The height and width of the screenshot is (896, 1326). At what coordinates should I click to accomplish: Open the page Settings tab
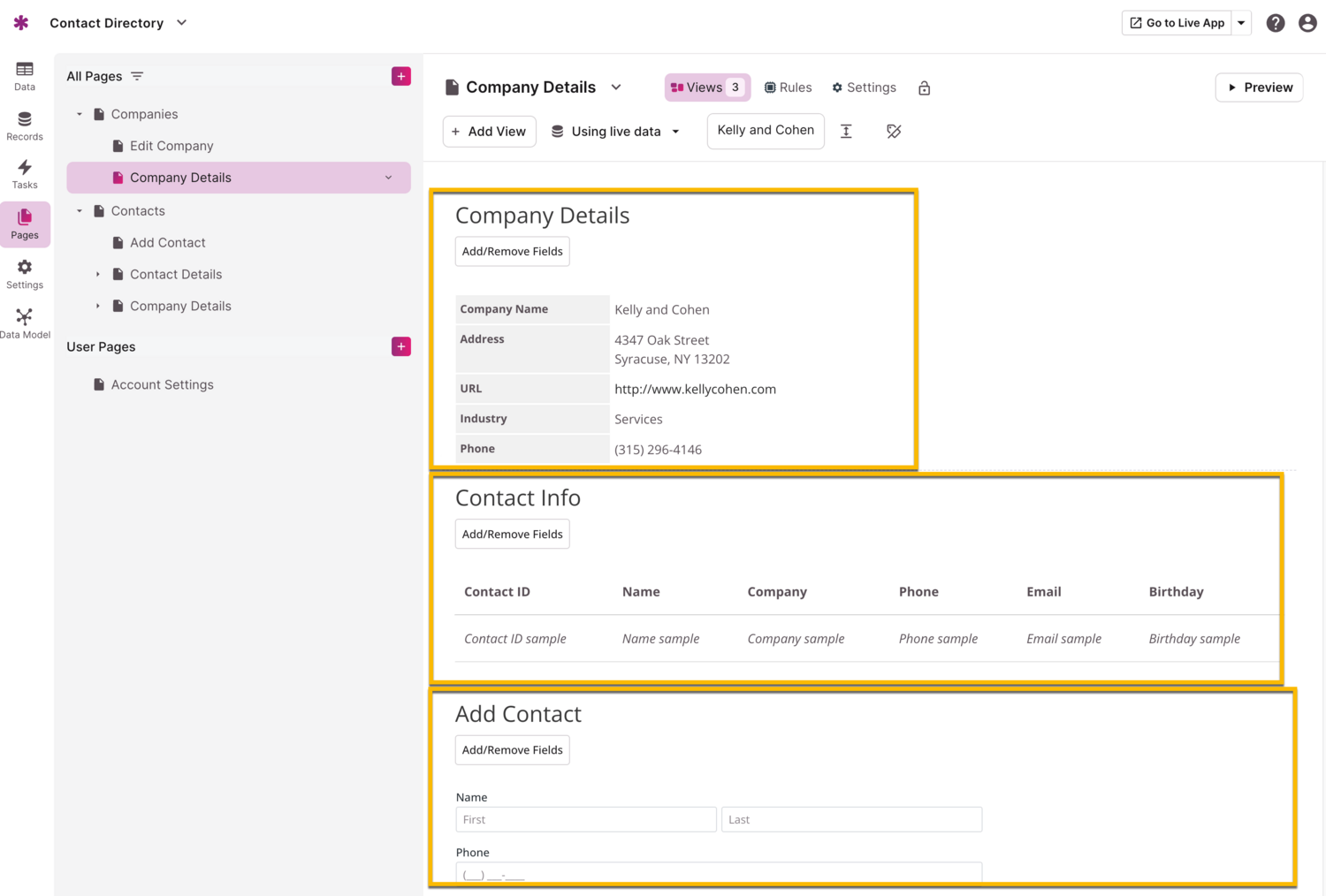tap(864, 87)
